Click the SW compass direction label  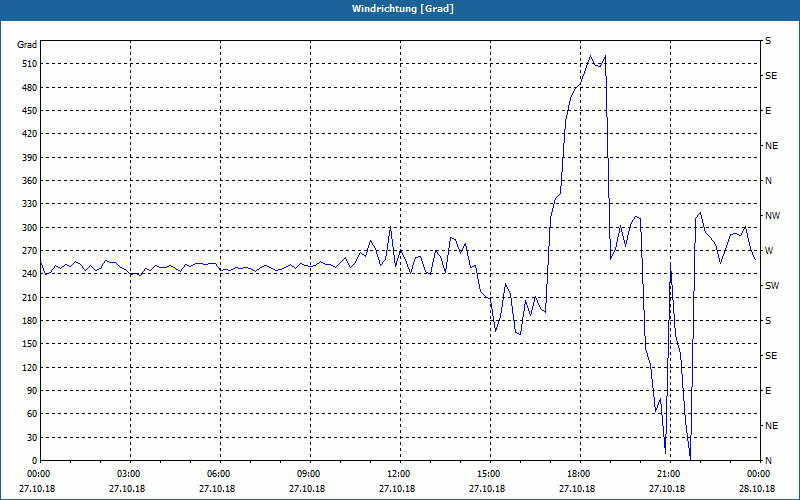pyautogui.click(x=772, y=286)
